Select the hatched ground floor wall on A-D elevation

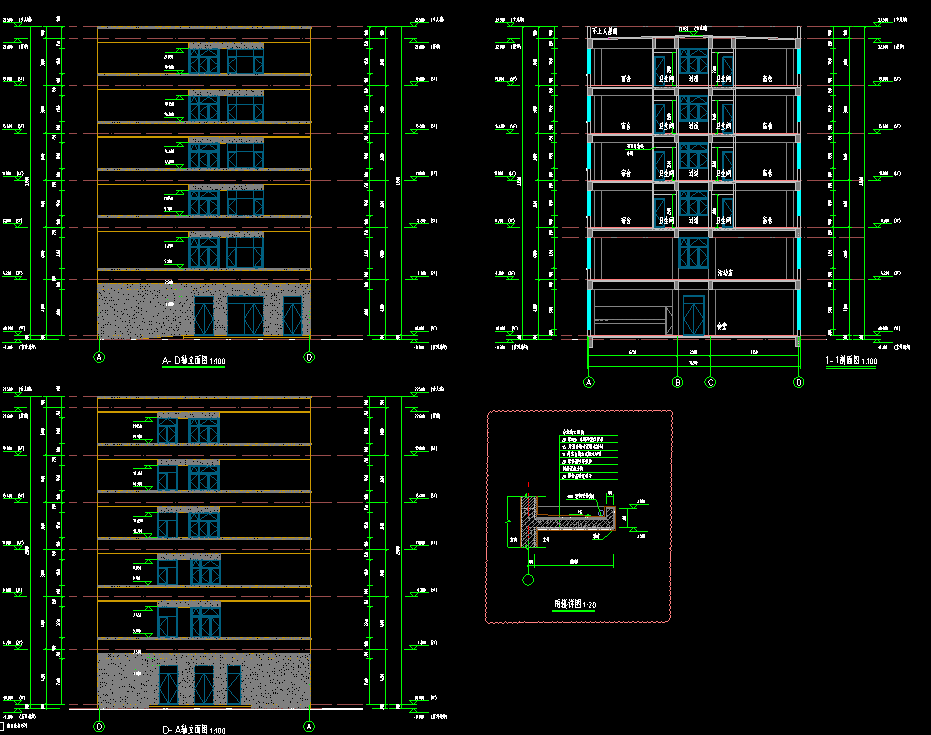click(x=140, y=310)
